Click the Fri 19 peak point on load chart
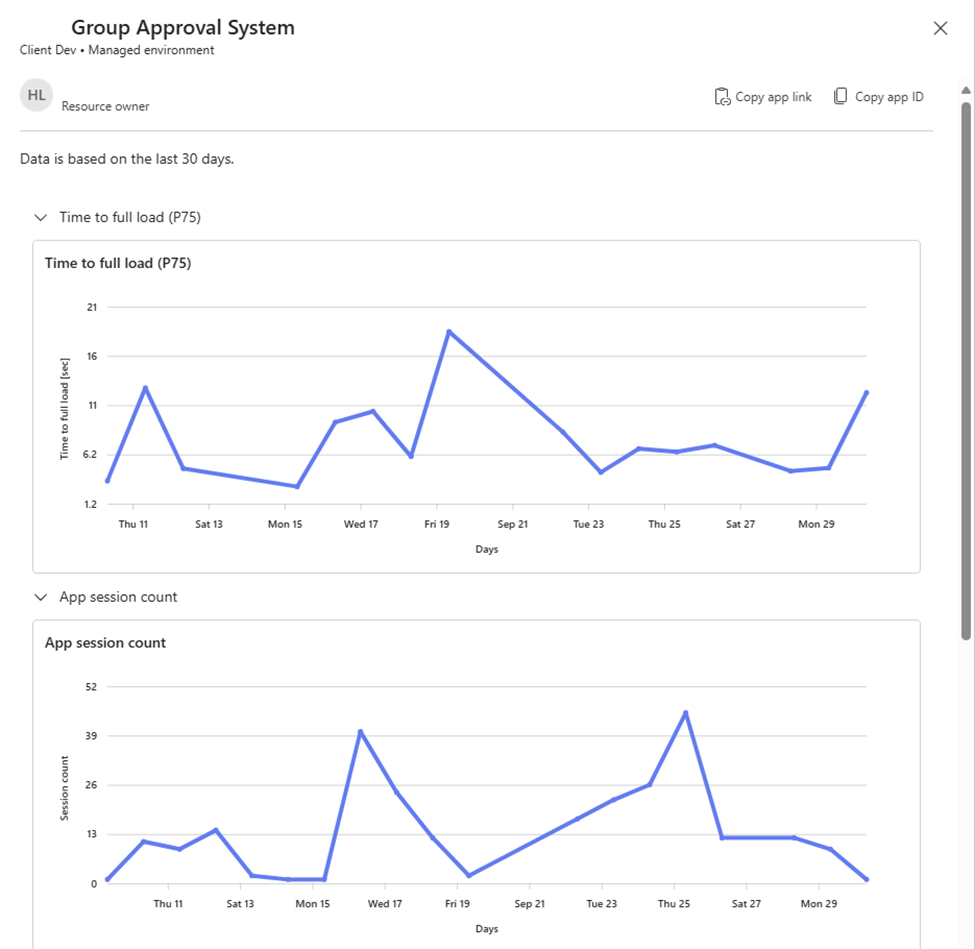The width and height of the screenshot is (975, 949). [449, 331]
